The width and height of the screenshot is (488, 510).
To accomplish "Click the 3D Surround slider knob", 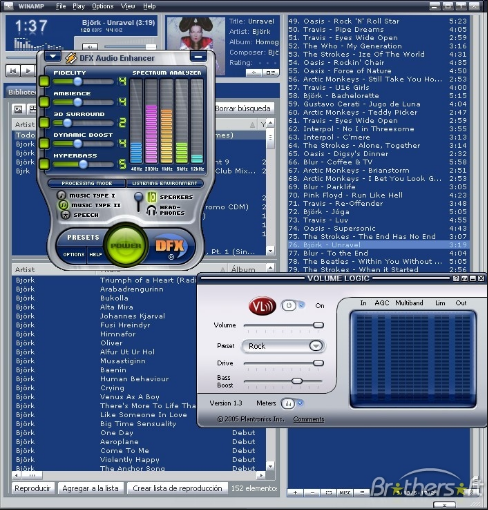I will tap(67, 123).
